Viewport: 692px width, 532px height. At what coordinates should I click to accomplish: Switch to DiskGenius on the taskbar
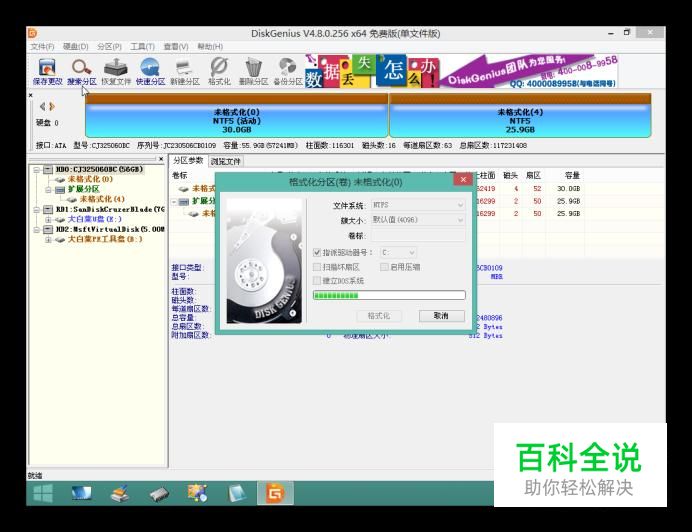[275, 493]
